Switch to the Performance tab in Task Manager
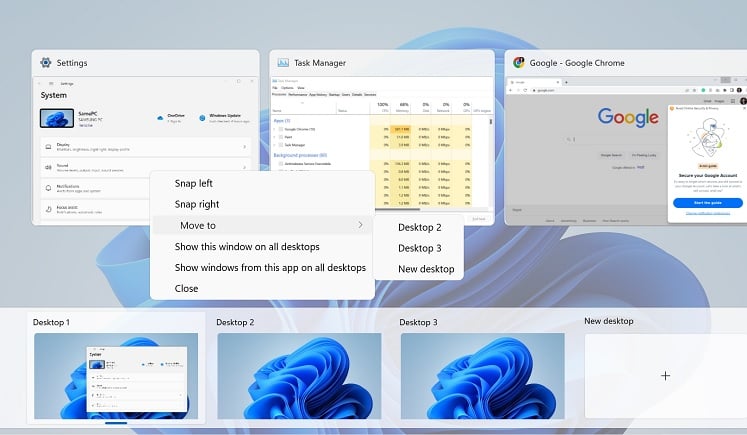This screenshot has height=435, width=747. point(298,94)
